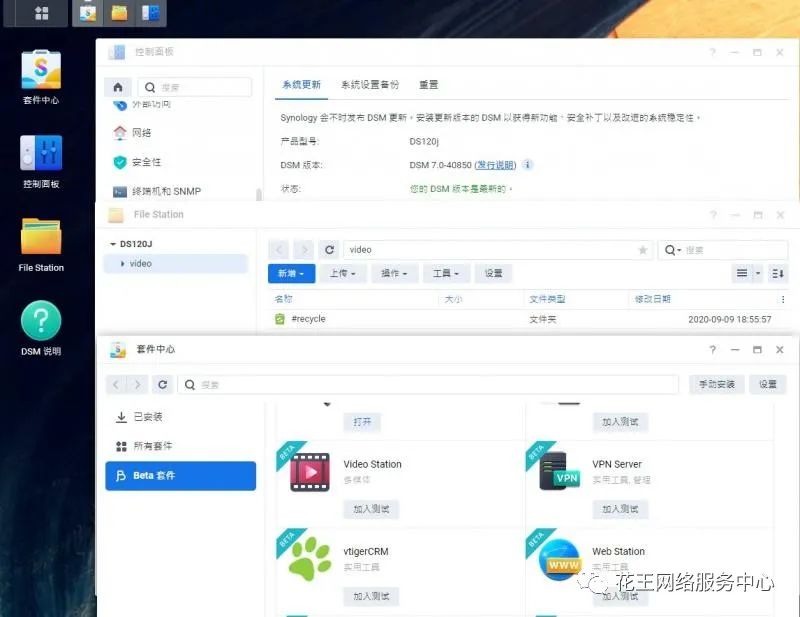
Task: Go back in Package Center
Action: click(116, 384)
